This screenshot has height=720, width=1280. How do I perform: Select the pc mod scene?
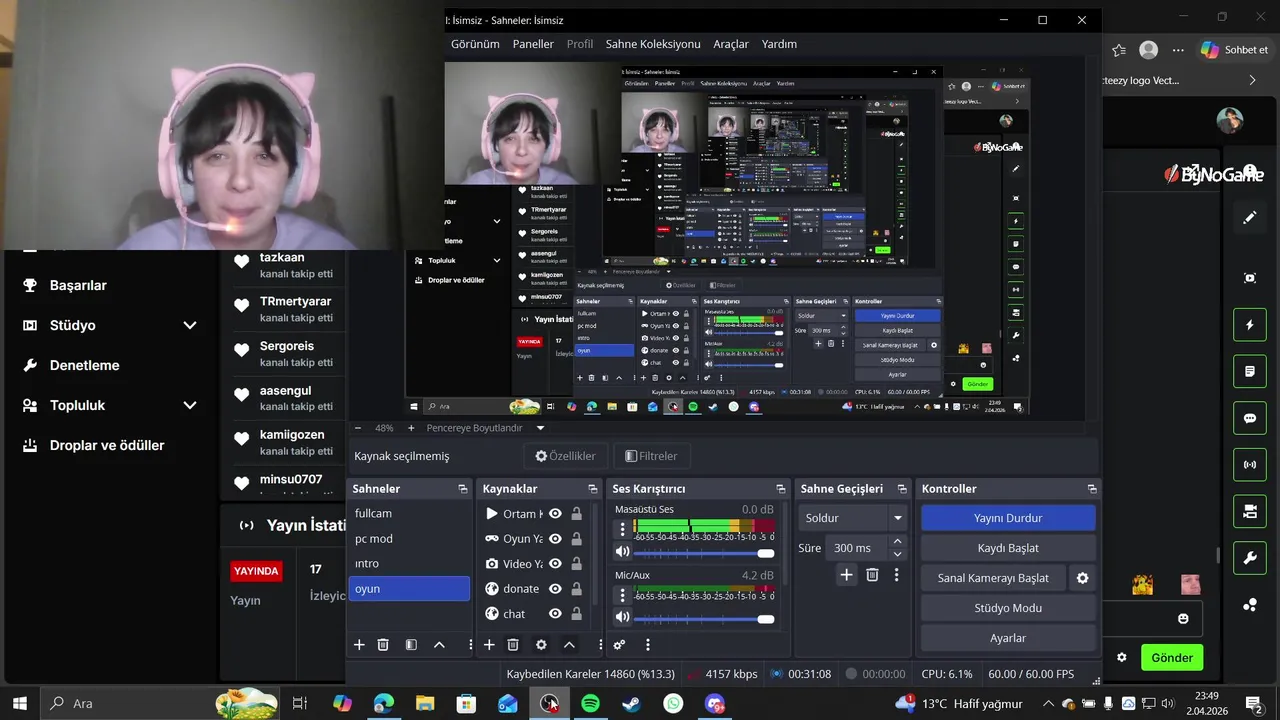tap(408, 539)
